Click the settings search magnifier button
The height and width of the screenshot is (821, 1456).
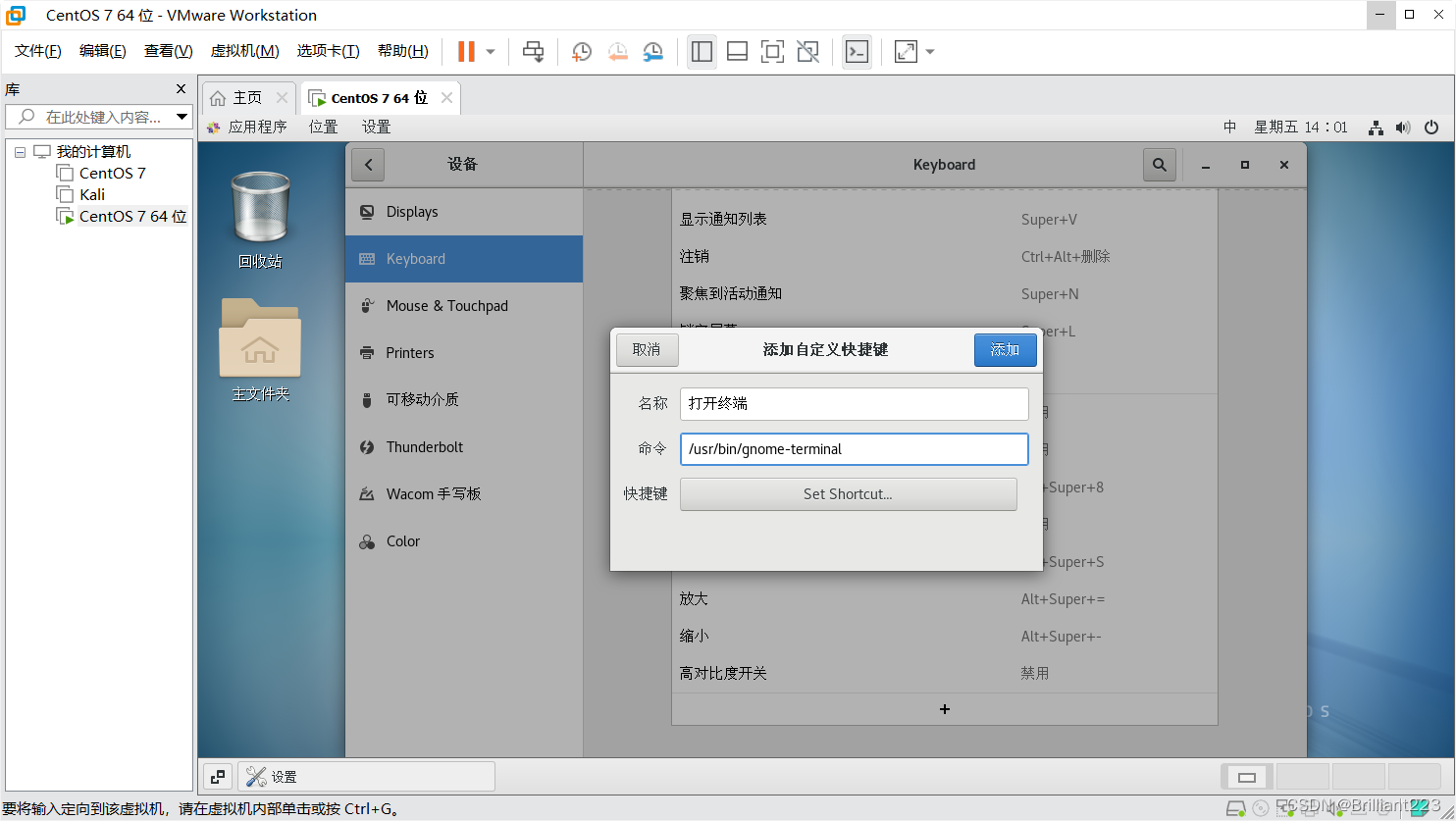(x=1160, y=165)
